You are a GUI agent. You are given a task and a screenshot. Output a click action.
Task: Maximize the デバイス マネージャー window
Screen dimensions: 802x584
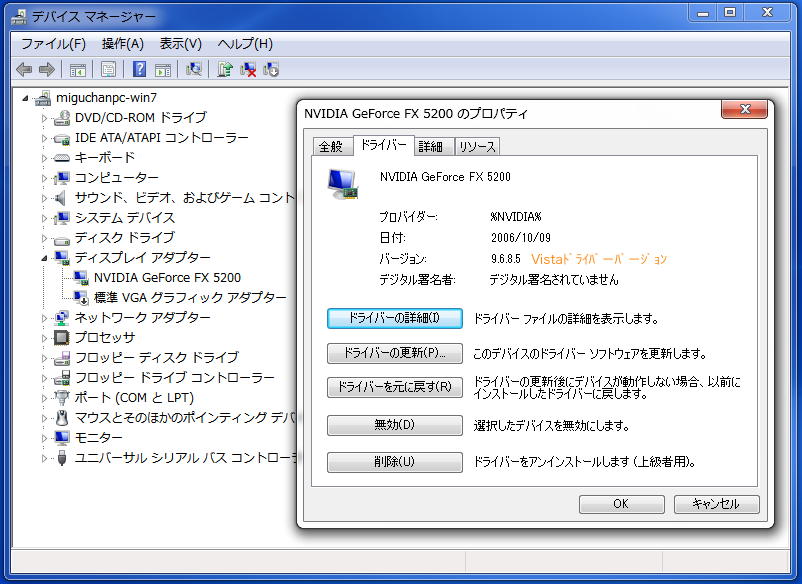[730, 13]
